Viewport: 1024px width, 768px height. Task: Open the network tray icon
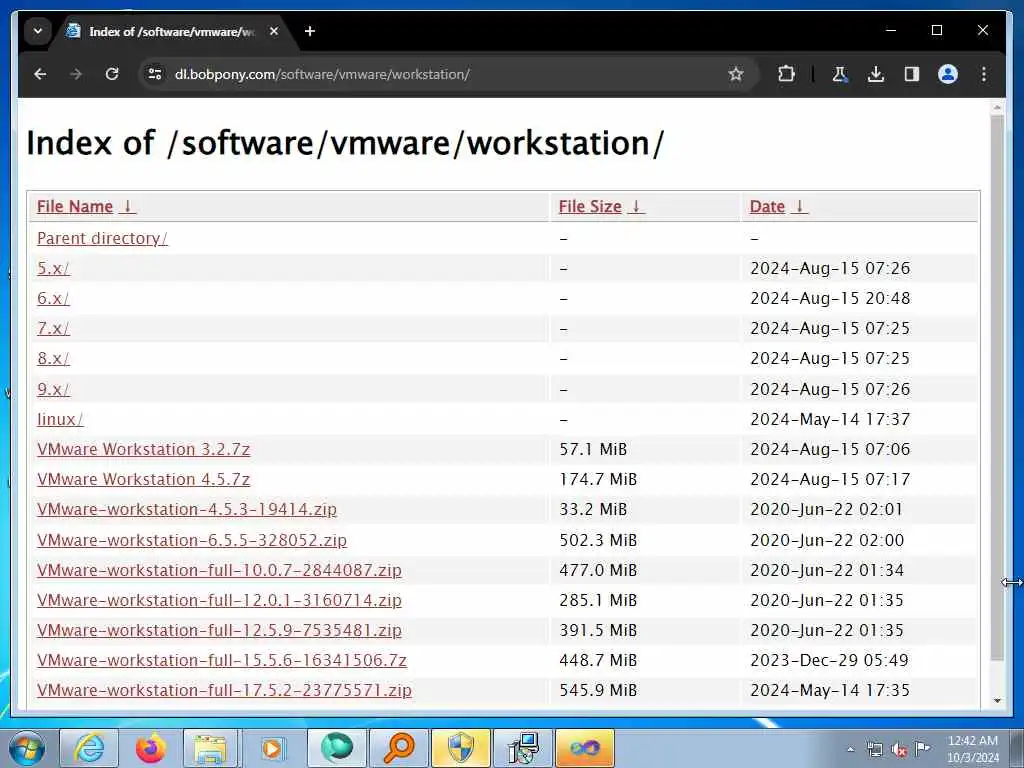coord(874,750)
